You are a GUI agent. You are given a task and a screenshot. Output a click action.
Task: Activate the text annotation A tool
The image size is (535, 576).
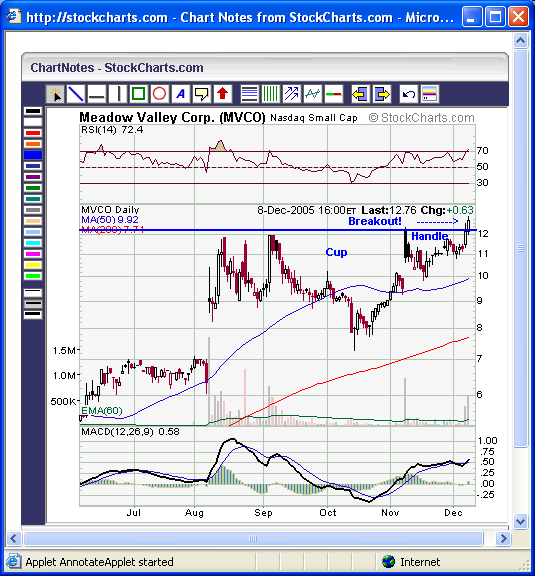tap(180, 94)
